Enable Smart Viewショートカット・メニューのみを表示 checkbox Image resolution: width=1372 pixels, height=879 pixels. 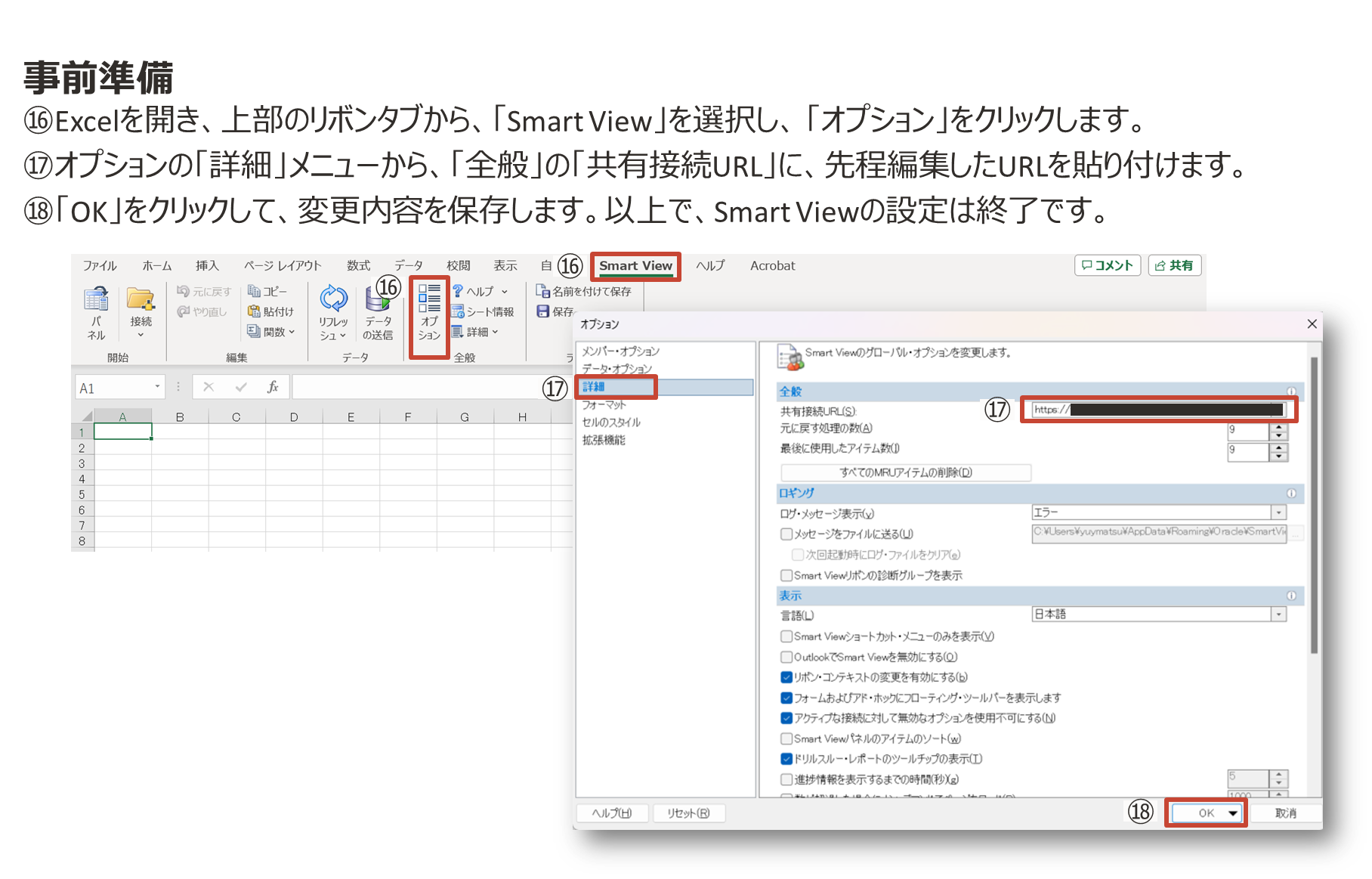tap(786, 636)
